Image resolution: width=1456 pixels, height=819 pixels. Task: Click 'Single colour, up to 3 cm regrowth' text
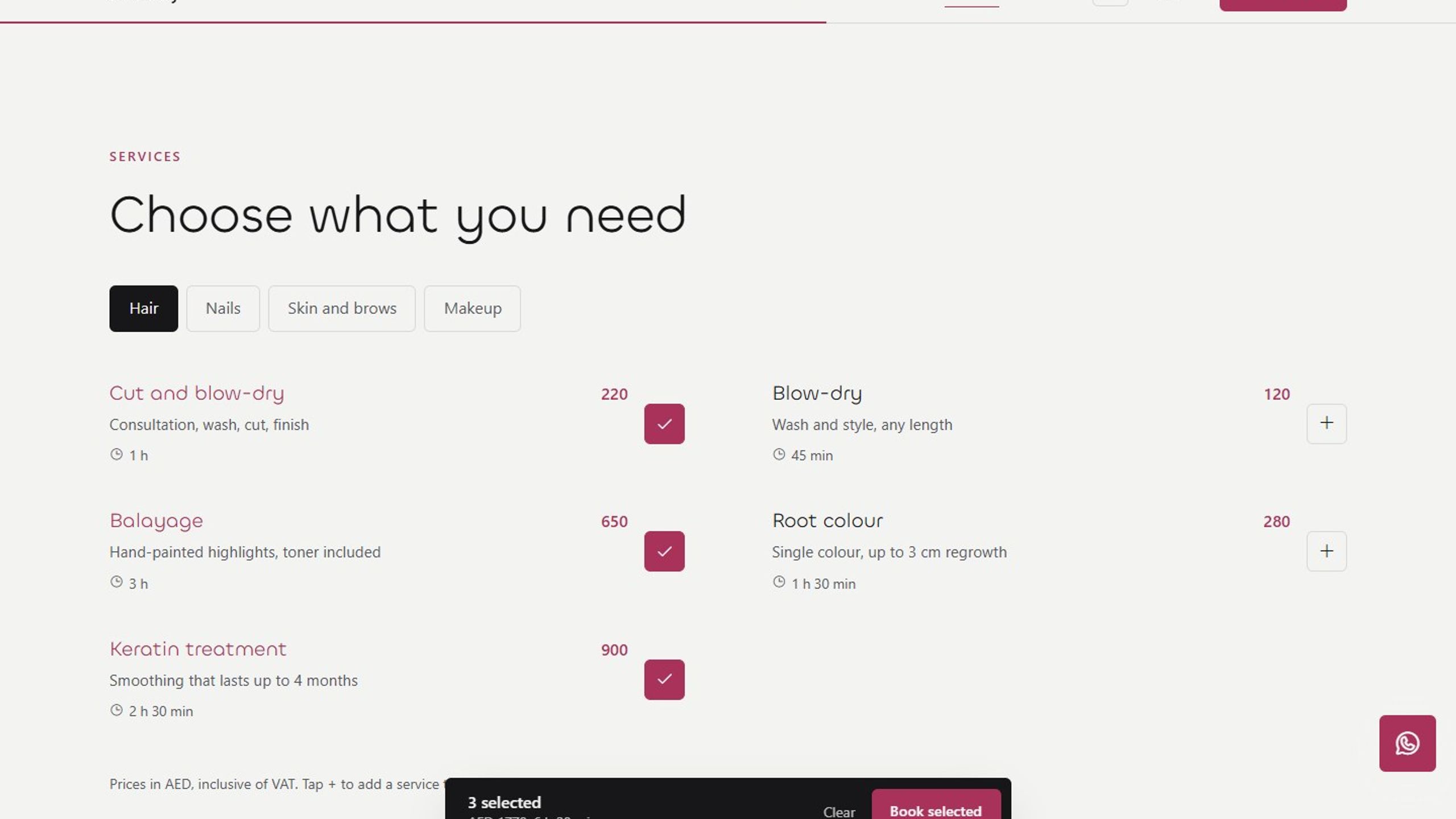(x=889, y=552)
